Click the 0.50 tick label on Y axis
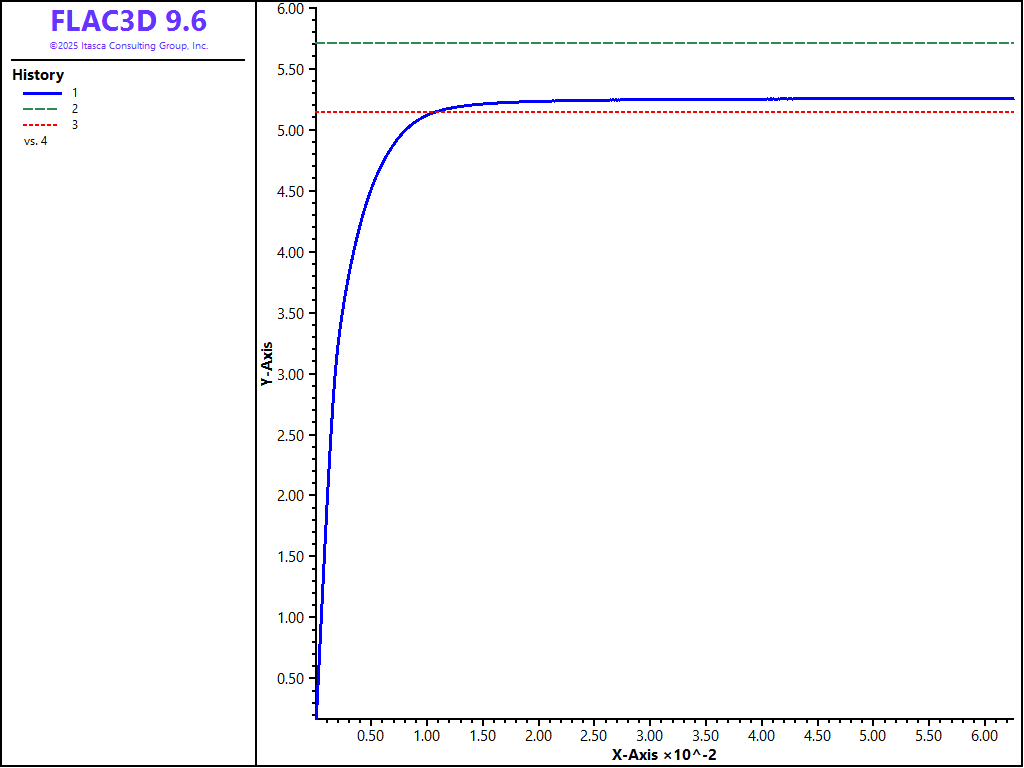Screen dimensions: 1024x768 [x=289, y=679]
